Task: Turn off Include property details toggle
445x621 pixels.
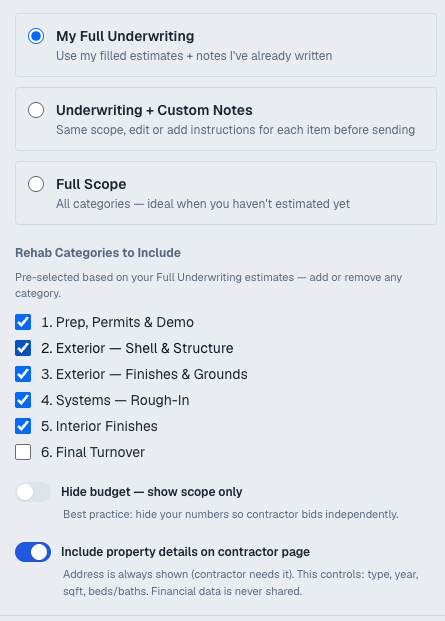Action: [33, 552]
